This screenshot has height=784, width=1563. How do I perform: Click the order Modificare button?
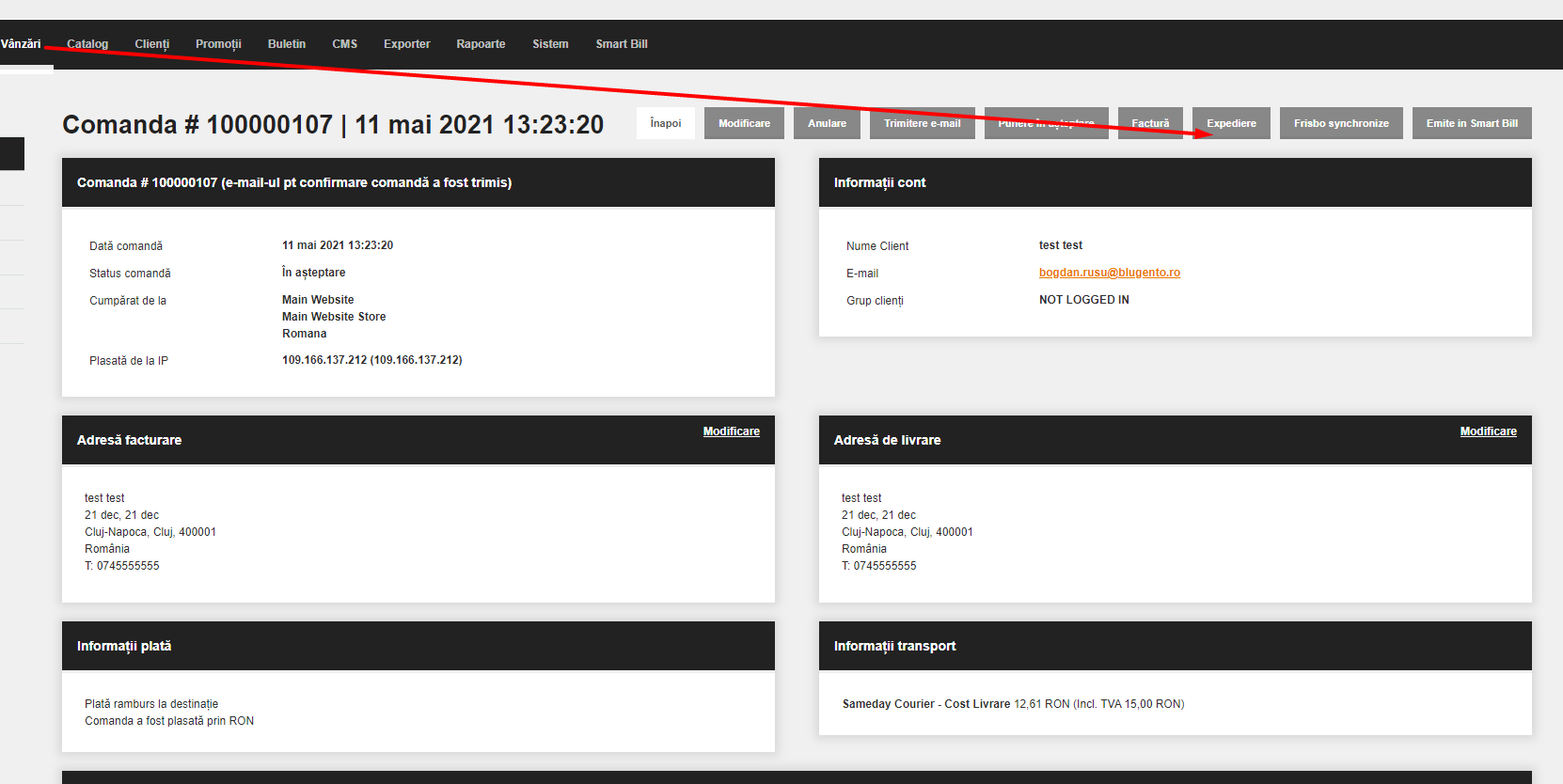point(744,123)
